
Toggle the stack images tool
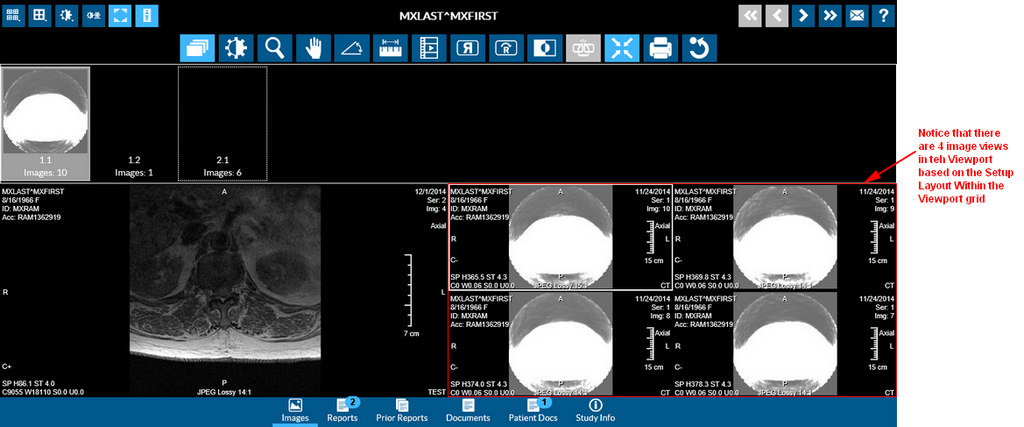(197, 48)
